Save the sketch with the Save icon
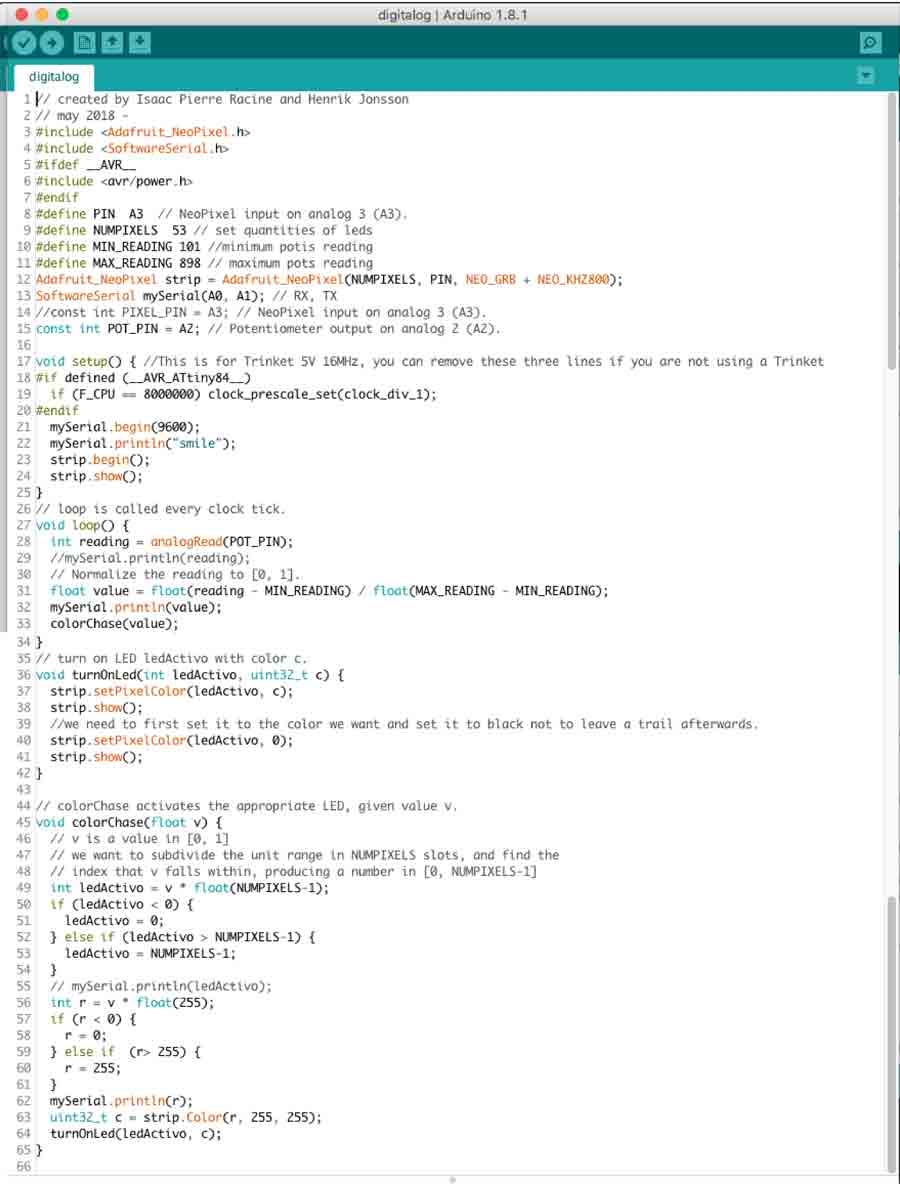 pos(140,43)
